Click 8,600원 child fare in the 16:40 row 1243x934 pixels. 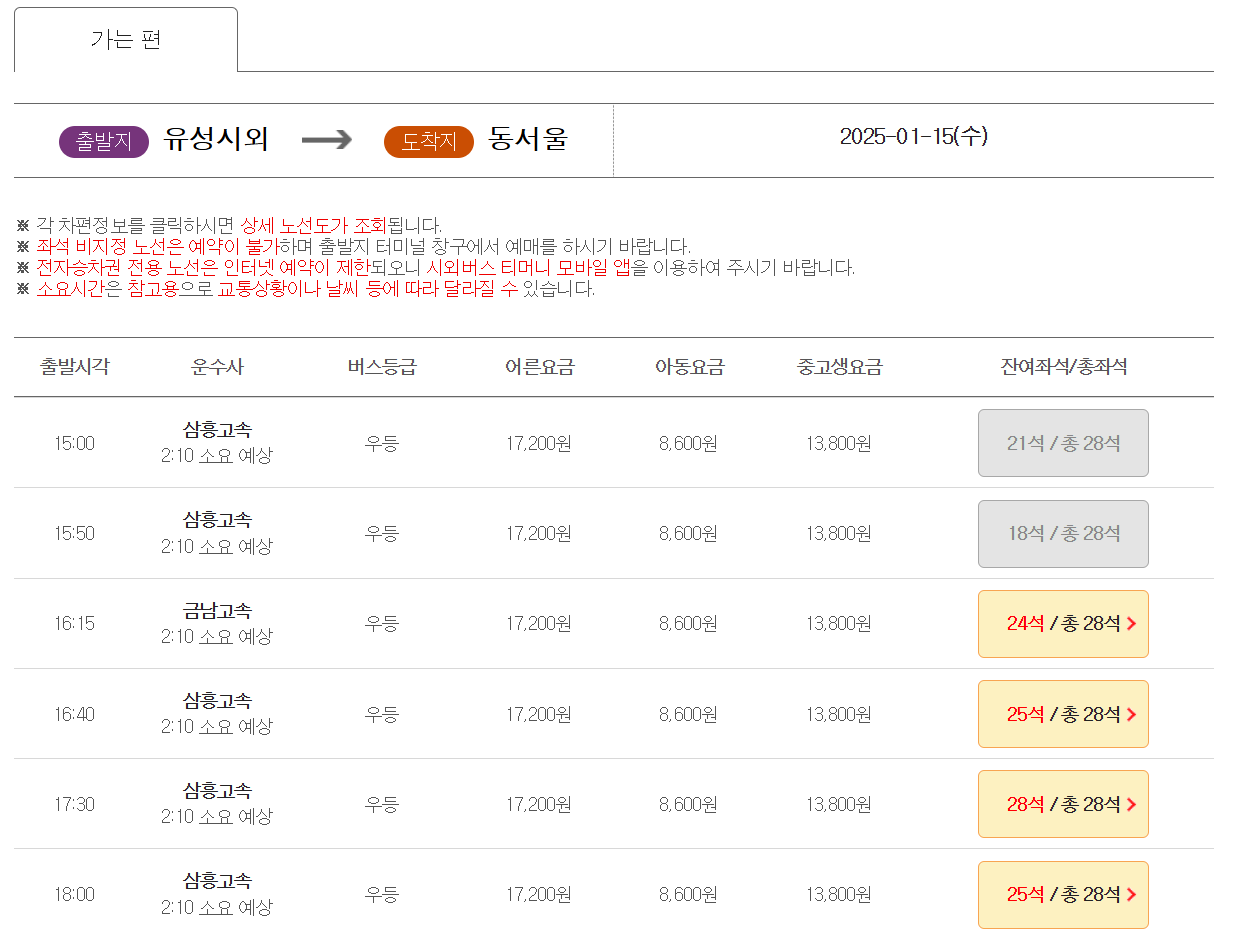pyautogui.click(x=689, y=714)
